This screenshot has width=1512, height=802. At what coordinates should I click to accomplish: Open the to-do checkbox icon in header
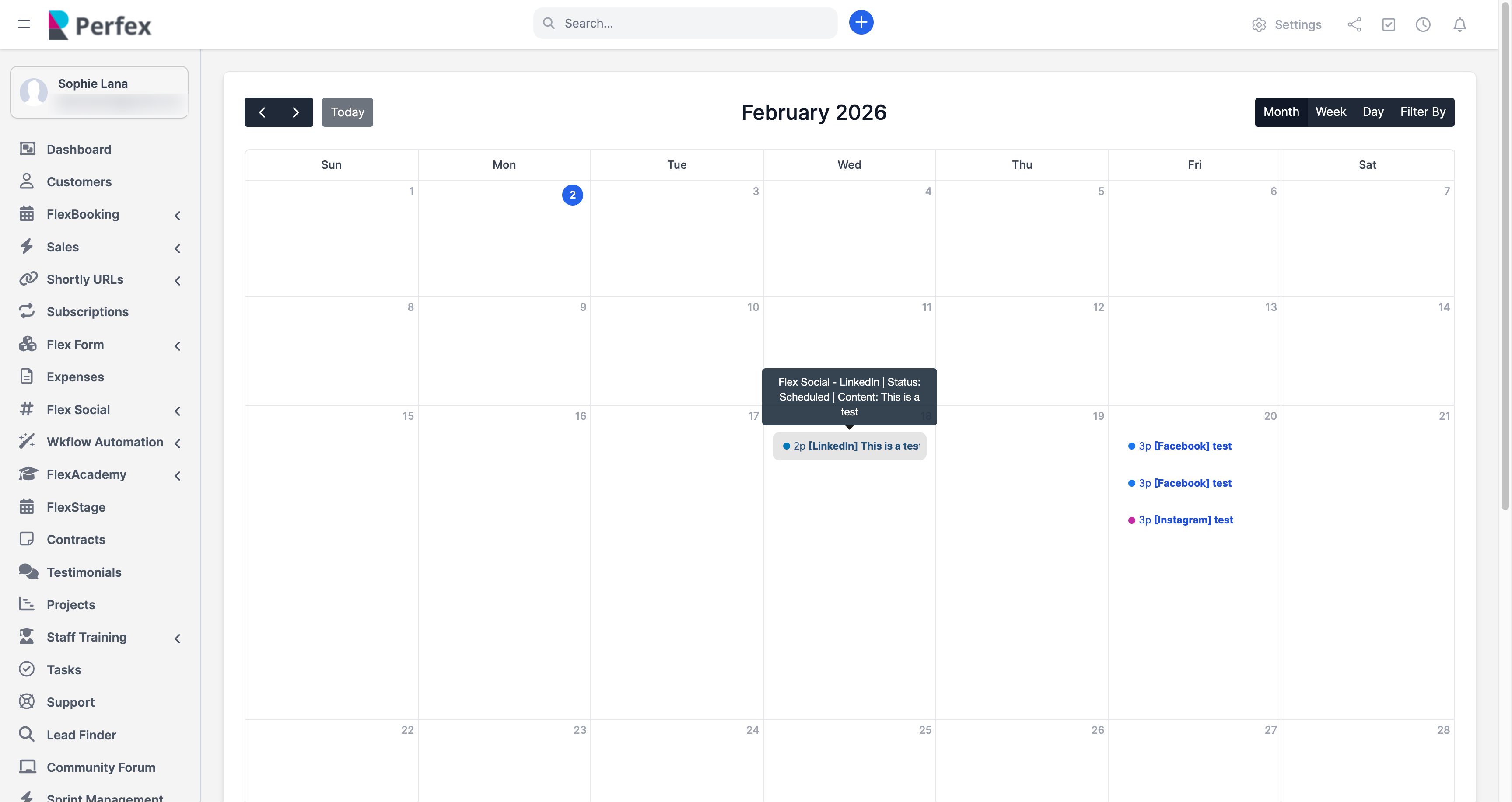[1388, 24]
